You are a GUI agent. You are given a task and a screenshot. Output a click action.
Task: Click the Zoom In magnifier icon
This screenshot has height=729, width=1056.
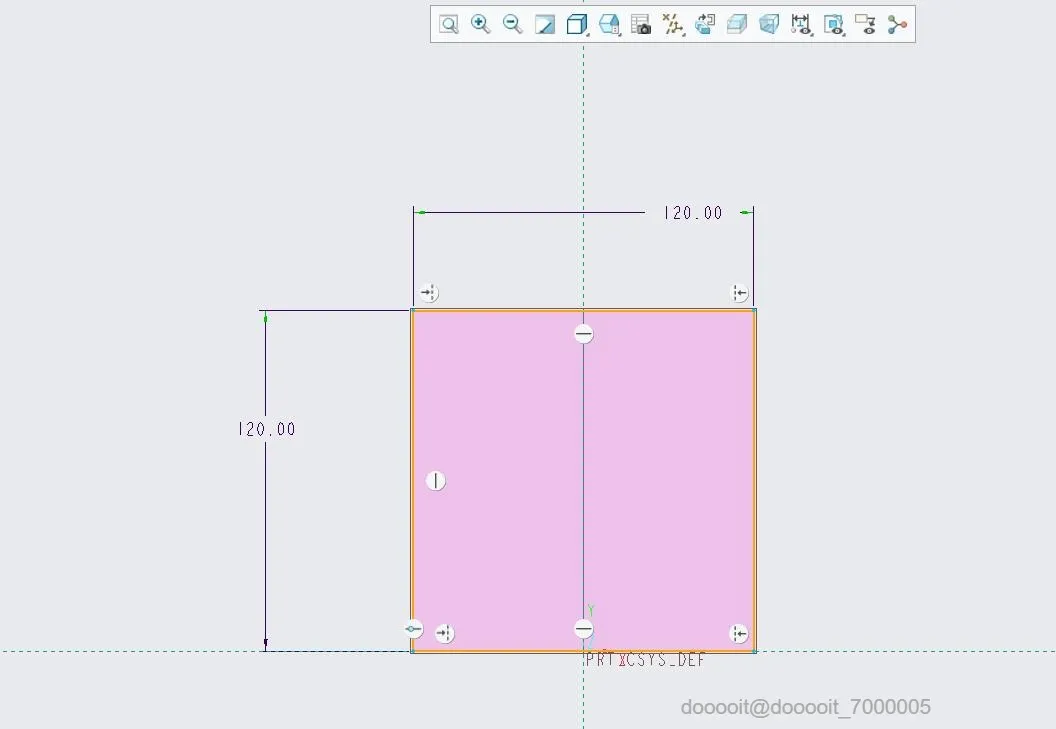(x=480, y=25)
